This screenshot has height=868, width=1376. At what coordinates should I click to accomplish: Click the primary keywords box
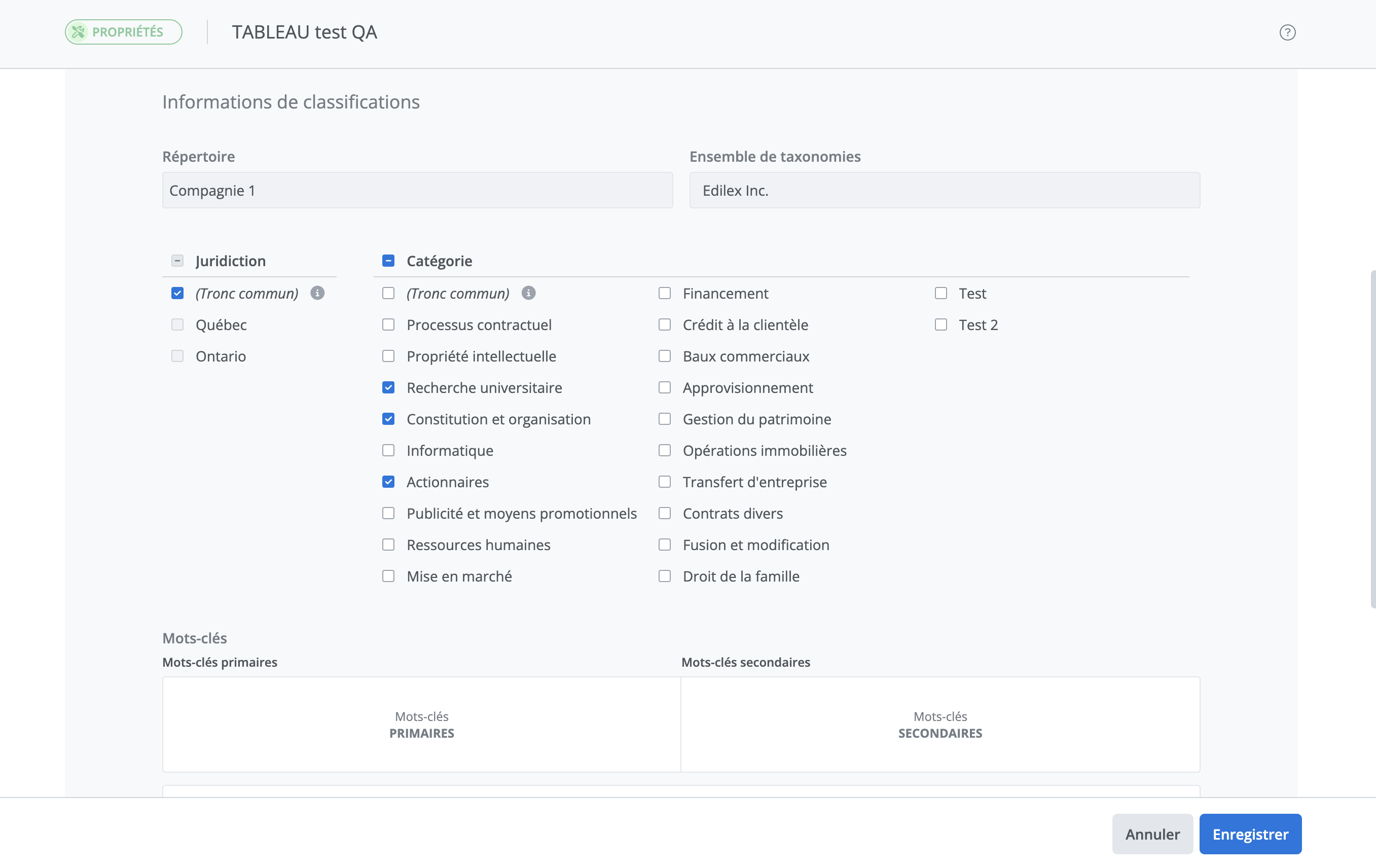[422, 725]
